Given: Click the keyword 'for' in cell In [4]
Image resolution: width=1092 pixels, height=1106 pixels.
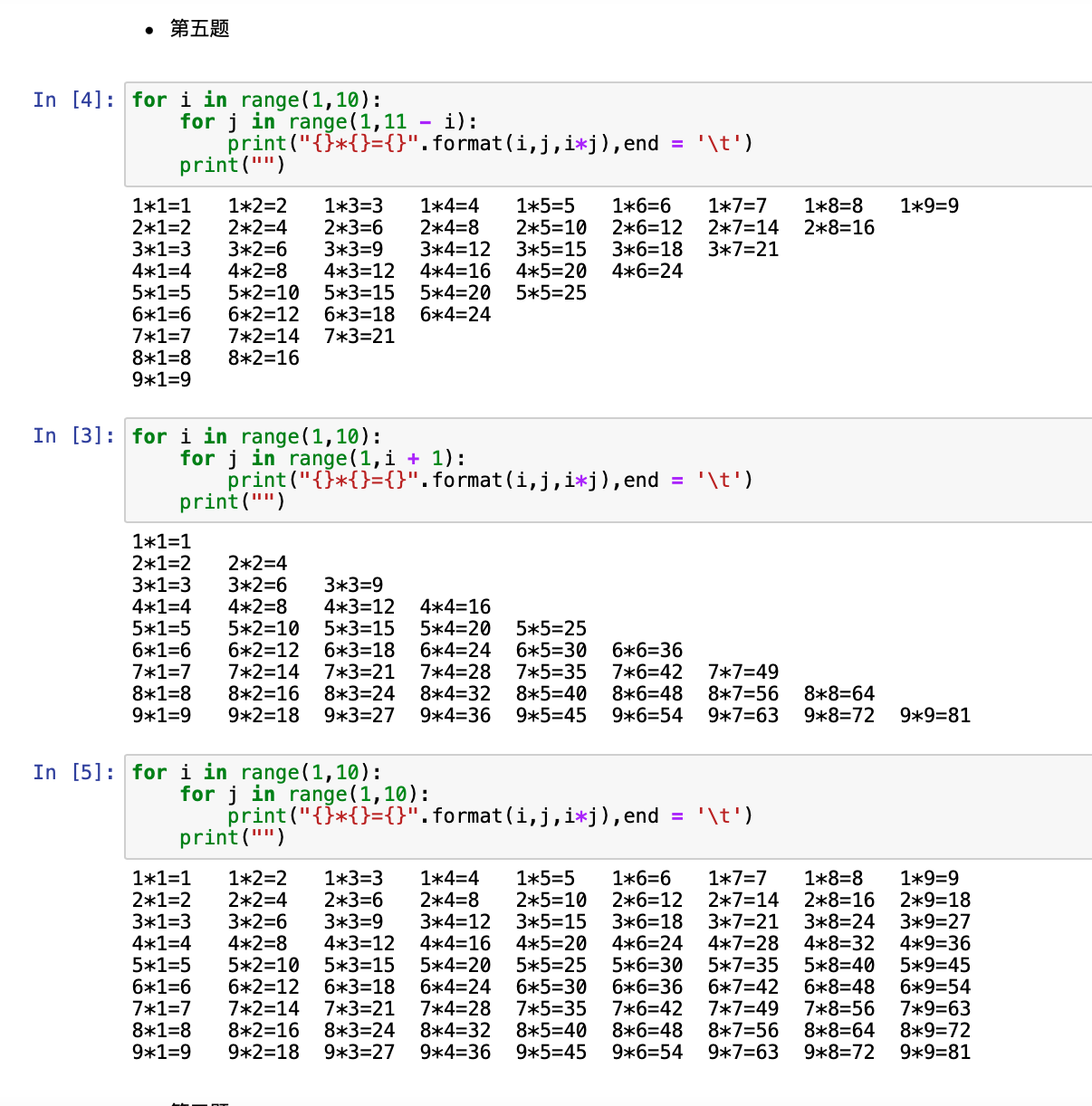Looking at the screenshot, I should point(149,100).
